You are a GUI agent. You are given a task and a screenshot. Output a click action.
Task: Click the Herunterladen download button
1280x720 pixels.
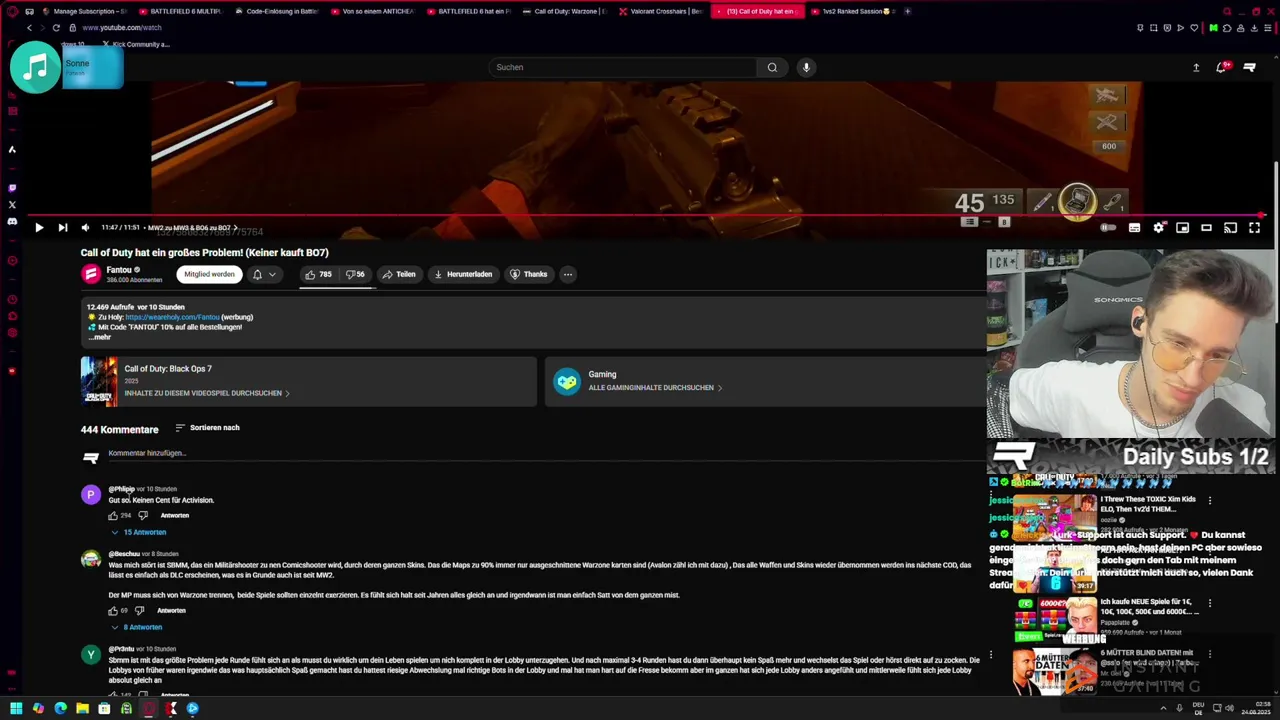pos(462,274)
